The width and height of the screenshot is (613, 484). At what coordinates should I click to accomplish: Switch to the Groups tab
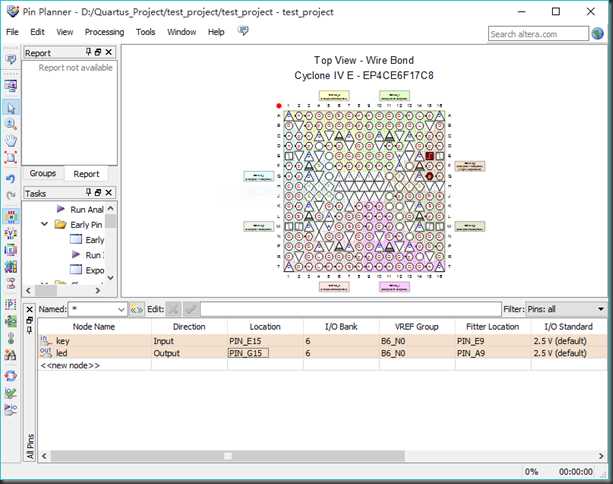43,173
